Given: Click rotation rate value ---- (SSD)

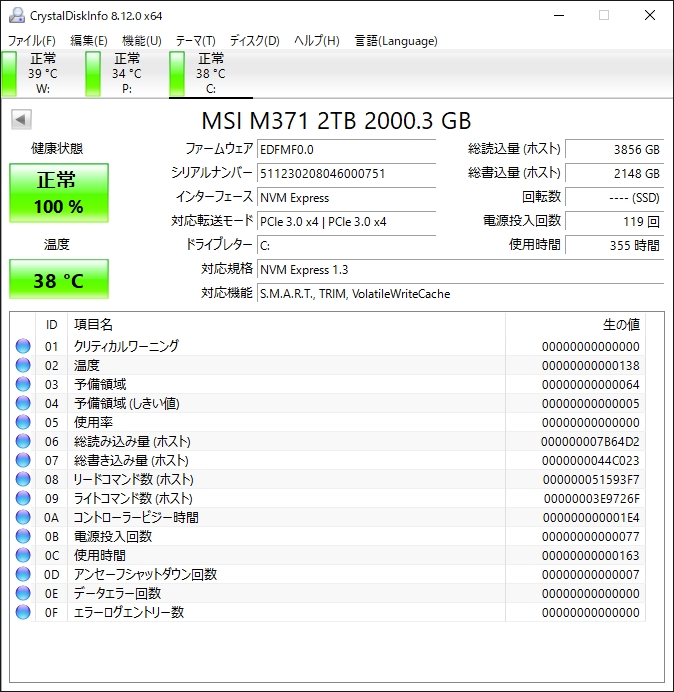Looking at the screenshot, I should point(614,197).
